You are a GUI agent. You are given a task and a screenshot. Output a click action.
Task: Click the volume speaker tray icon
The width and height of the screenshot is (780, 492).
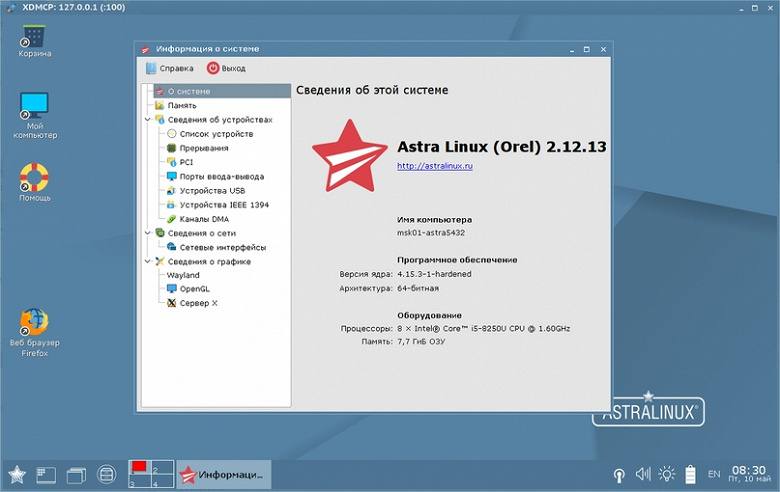point(643,474)
